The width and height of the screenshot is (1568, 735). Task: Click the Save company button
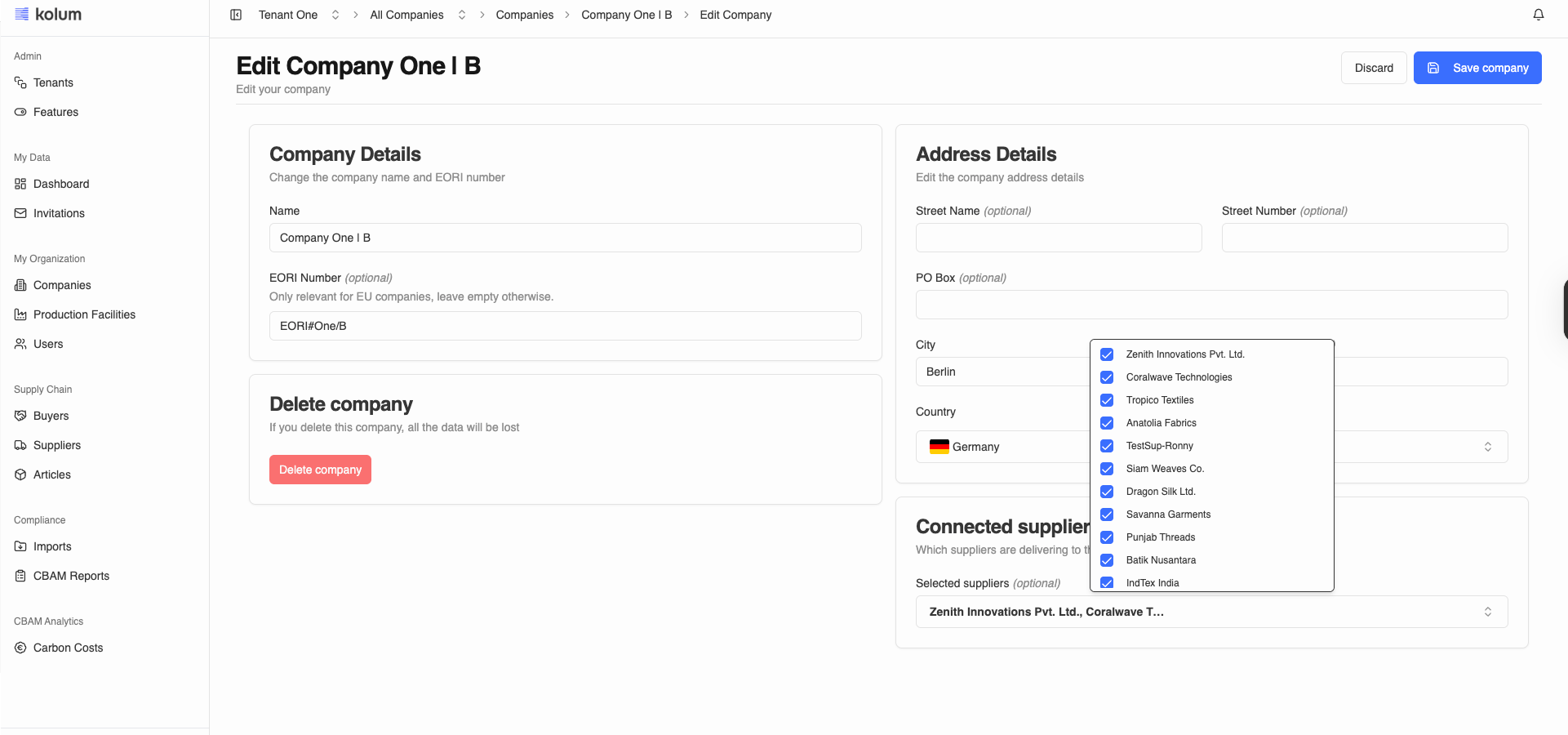1477,68
